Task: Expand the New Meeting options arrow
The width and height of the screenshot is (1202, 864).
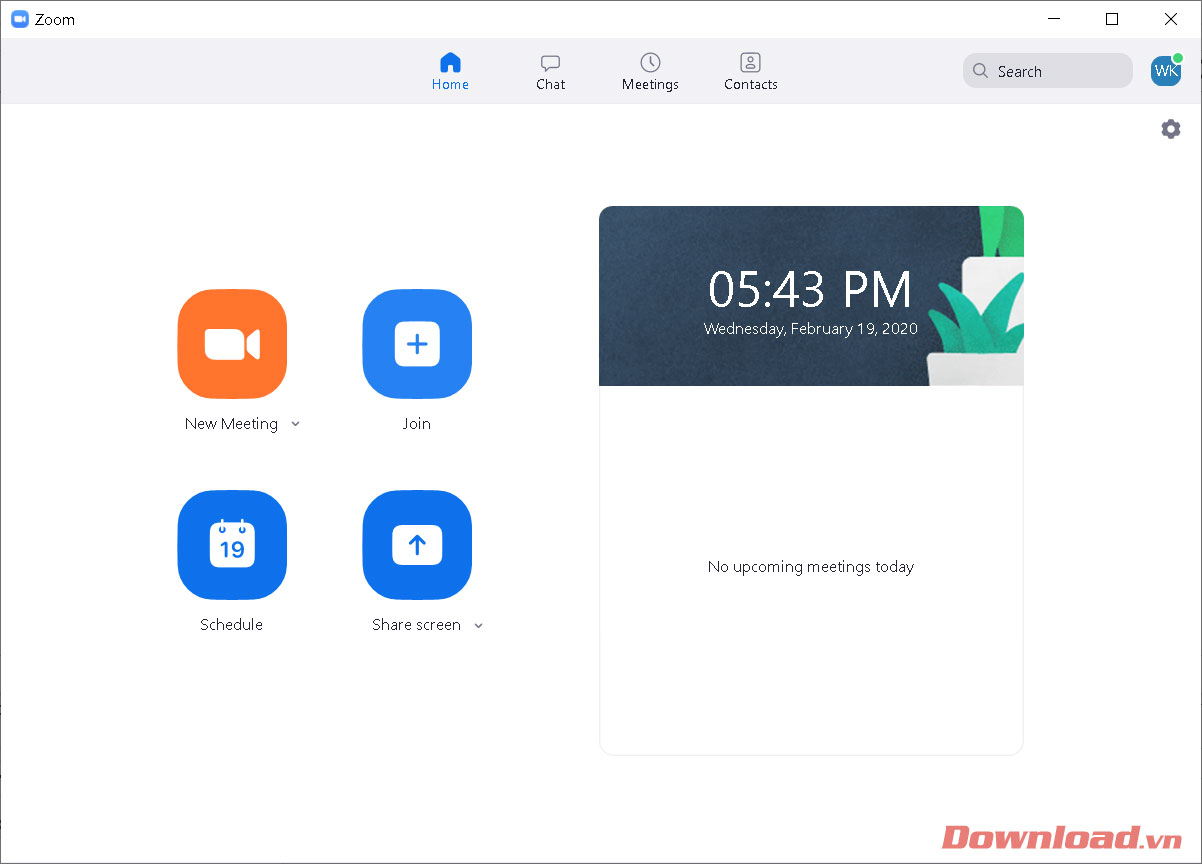Action: 295,424
